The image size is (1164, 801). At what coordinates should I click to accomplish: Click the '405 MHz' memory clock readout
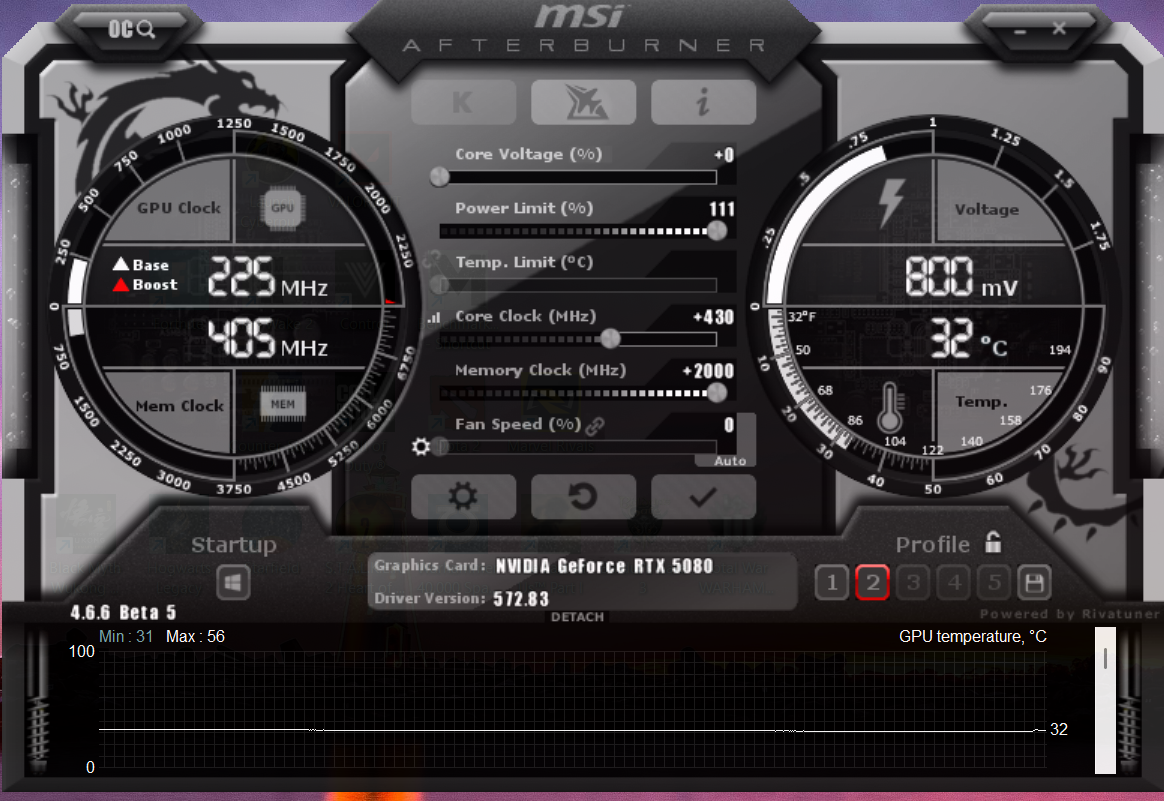[x=267, y=339]
